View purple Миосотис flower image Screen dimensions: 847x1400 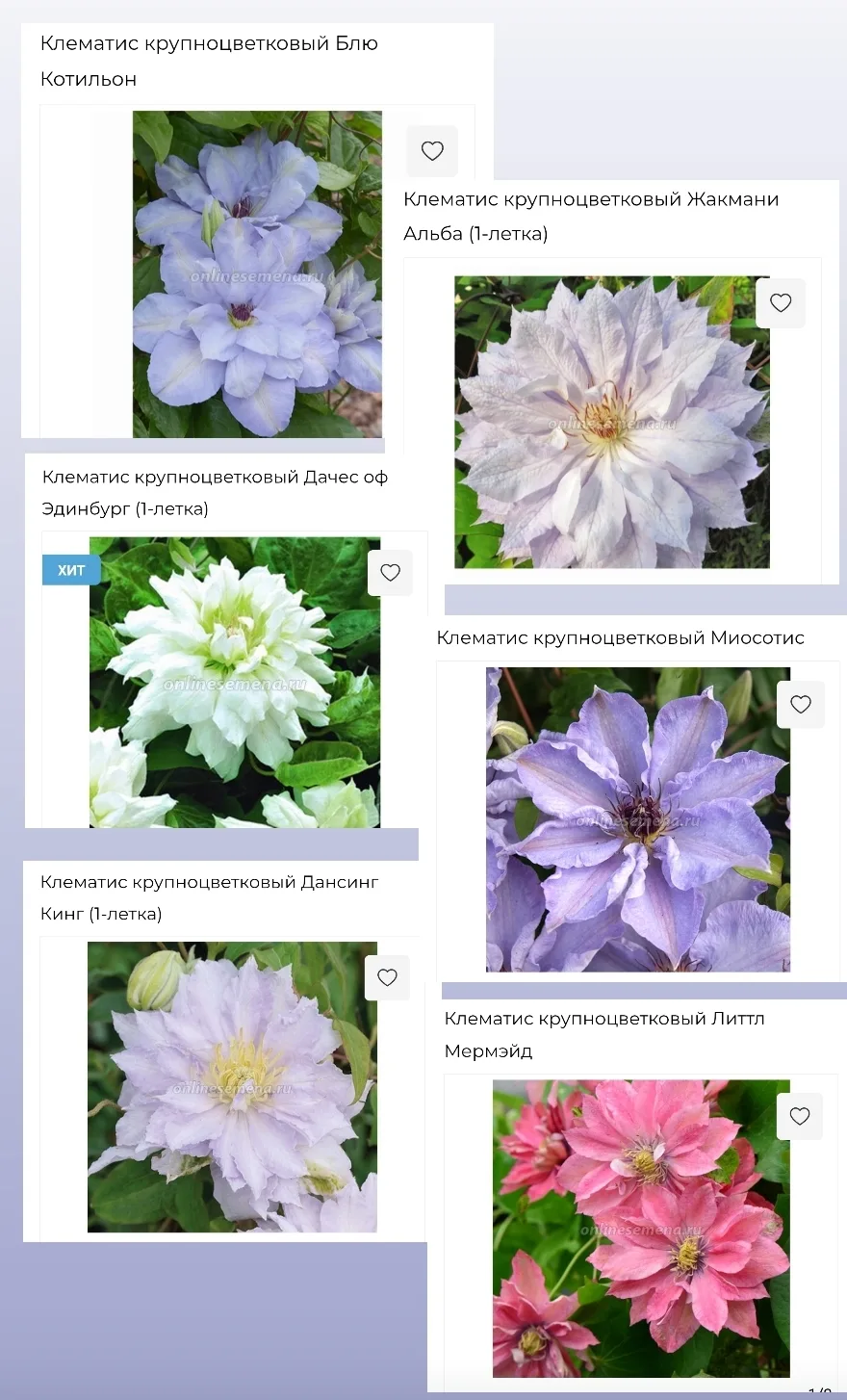pos(637,819)
